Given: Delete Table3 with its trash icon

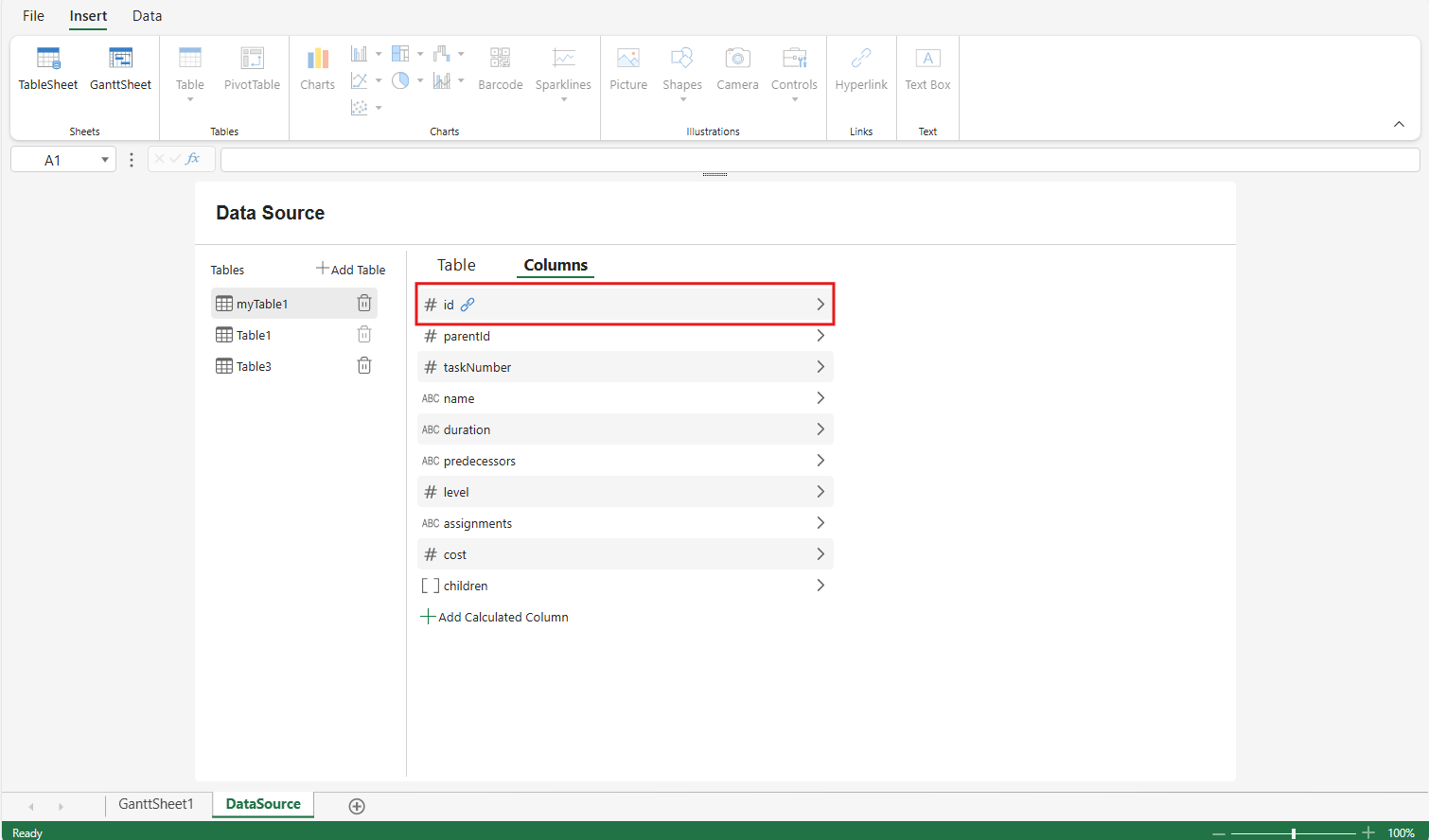Looking at the screenshot, I should pyautogui.click(x=364, y=365).
